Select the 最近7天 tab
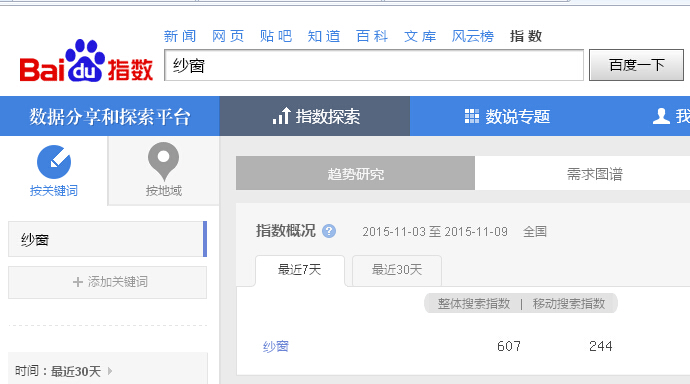The height and width of the screenshot is (384, 690). pos(300,270)
